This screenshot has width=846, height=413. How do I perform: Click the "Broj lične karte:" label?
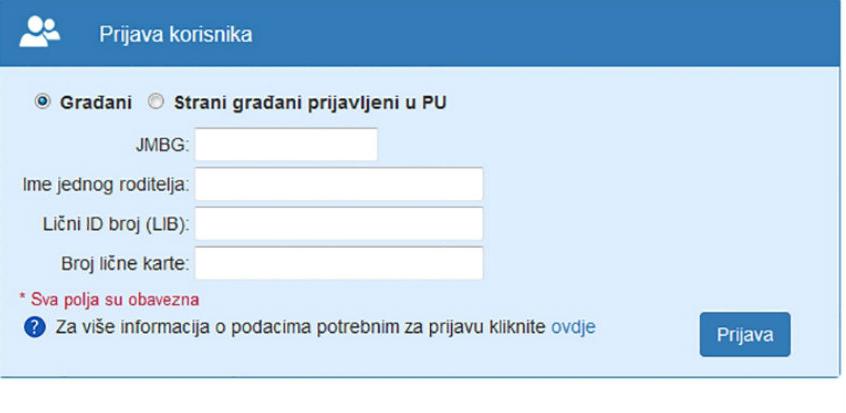coord(124,264)
